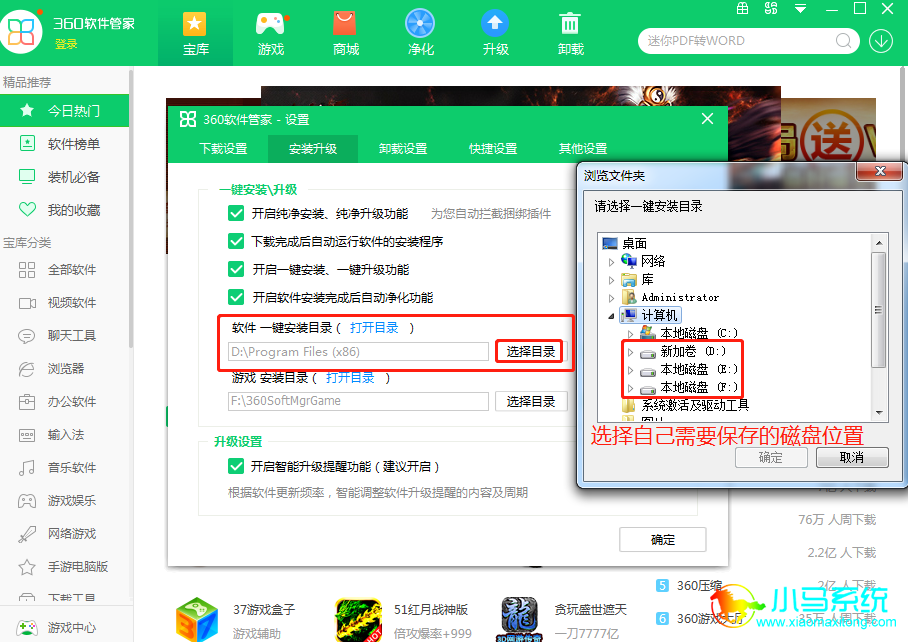
Task: Toggle 开启软件安装完成后自动净化功能 checkbox
Action: tap(236, 298)
